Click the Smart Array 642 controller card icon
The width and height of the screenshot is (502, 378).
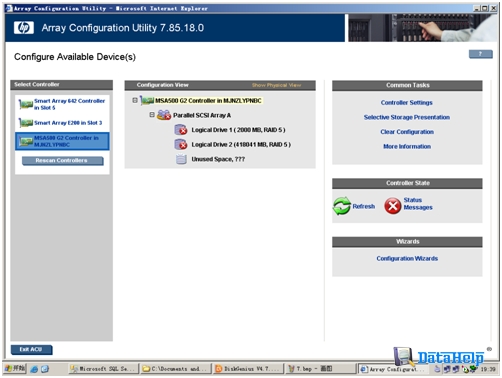click(x=26, y=104)
